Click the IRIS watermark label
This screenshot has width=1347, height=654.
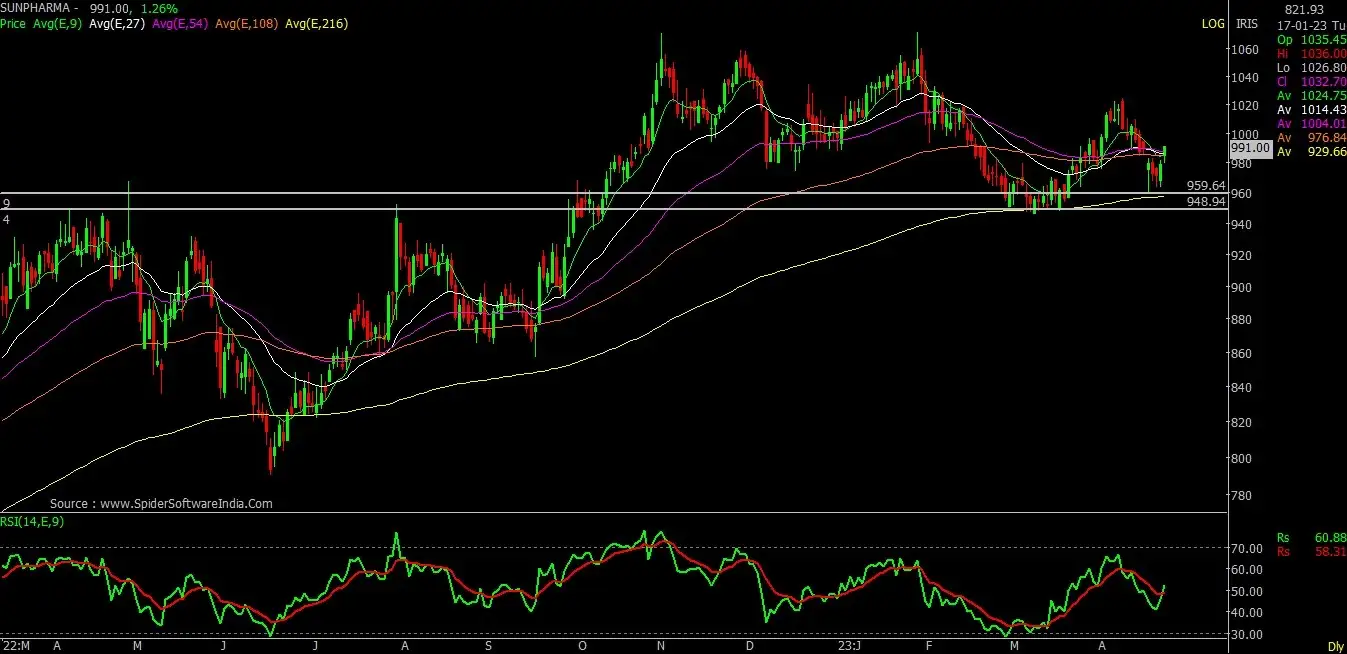[x=1246, y=23]
